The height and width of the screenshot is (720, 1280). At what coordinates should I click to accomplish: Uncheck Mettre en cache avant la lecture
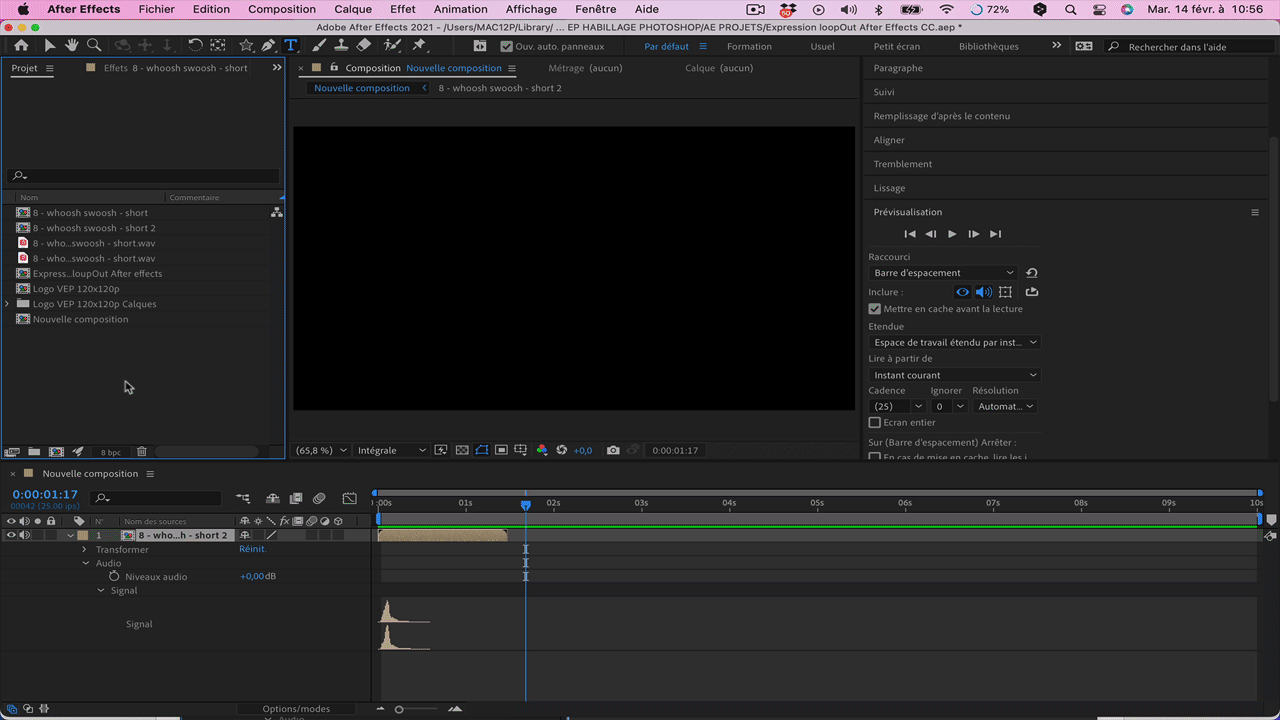coord(875,309)
